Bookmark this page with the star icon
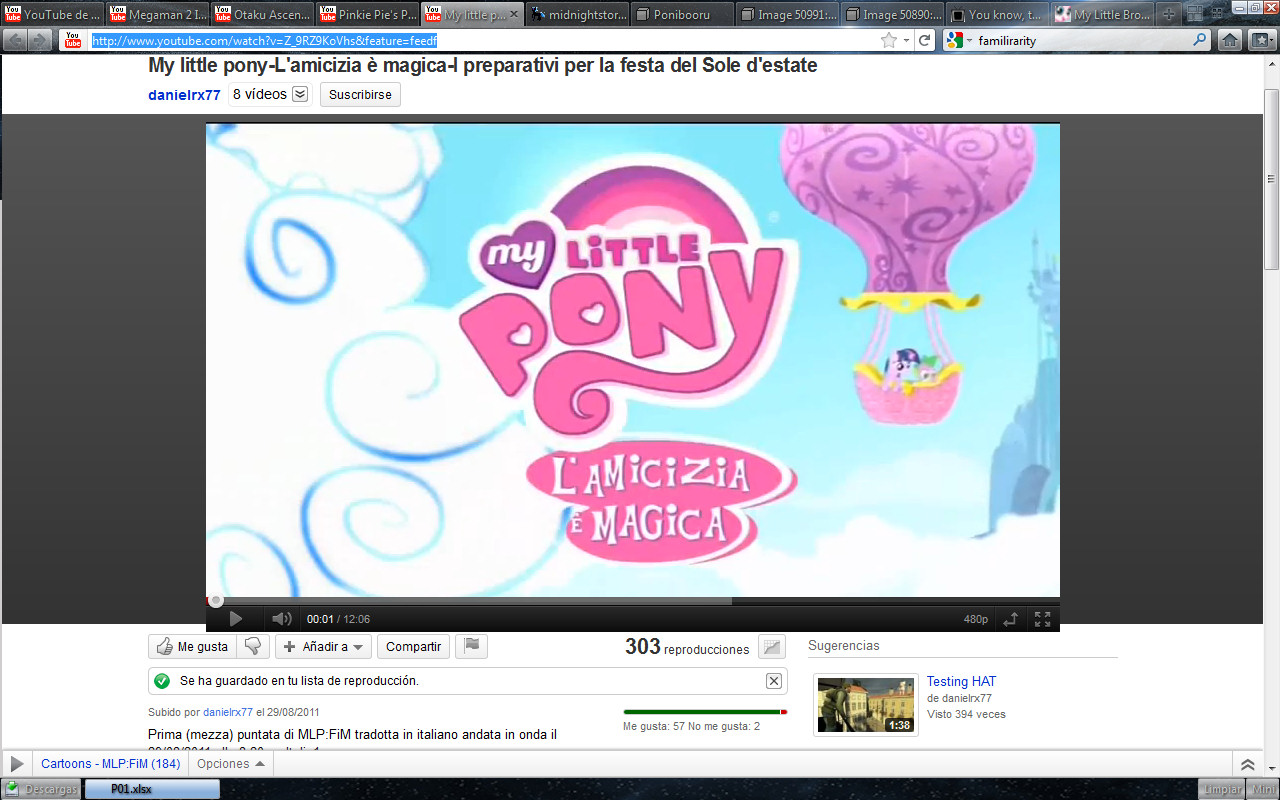Screen dimensions: 1280x800 [888, 40]
